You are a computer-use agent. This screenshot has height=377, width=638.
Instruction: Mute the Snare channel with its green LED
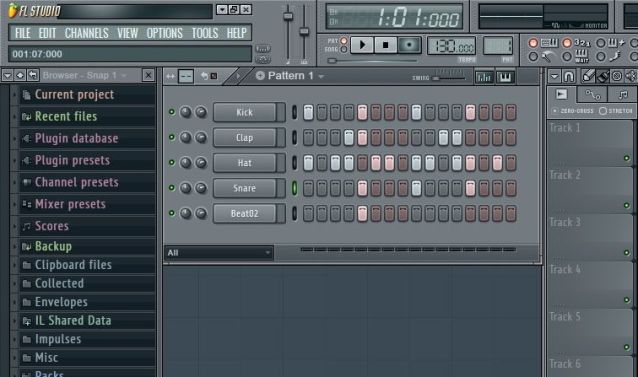(172, 188)
